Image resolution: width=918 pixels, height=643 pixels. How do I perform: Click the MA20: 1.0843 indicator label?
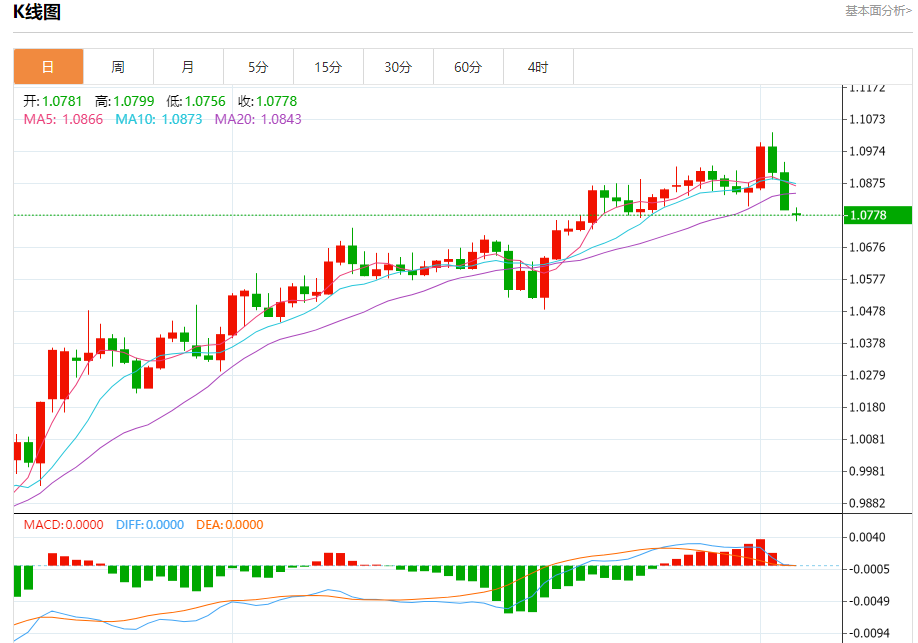coord(258,119)
